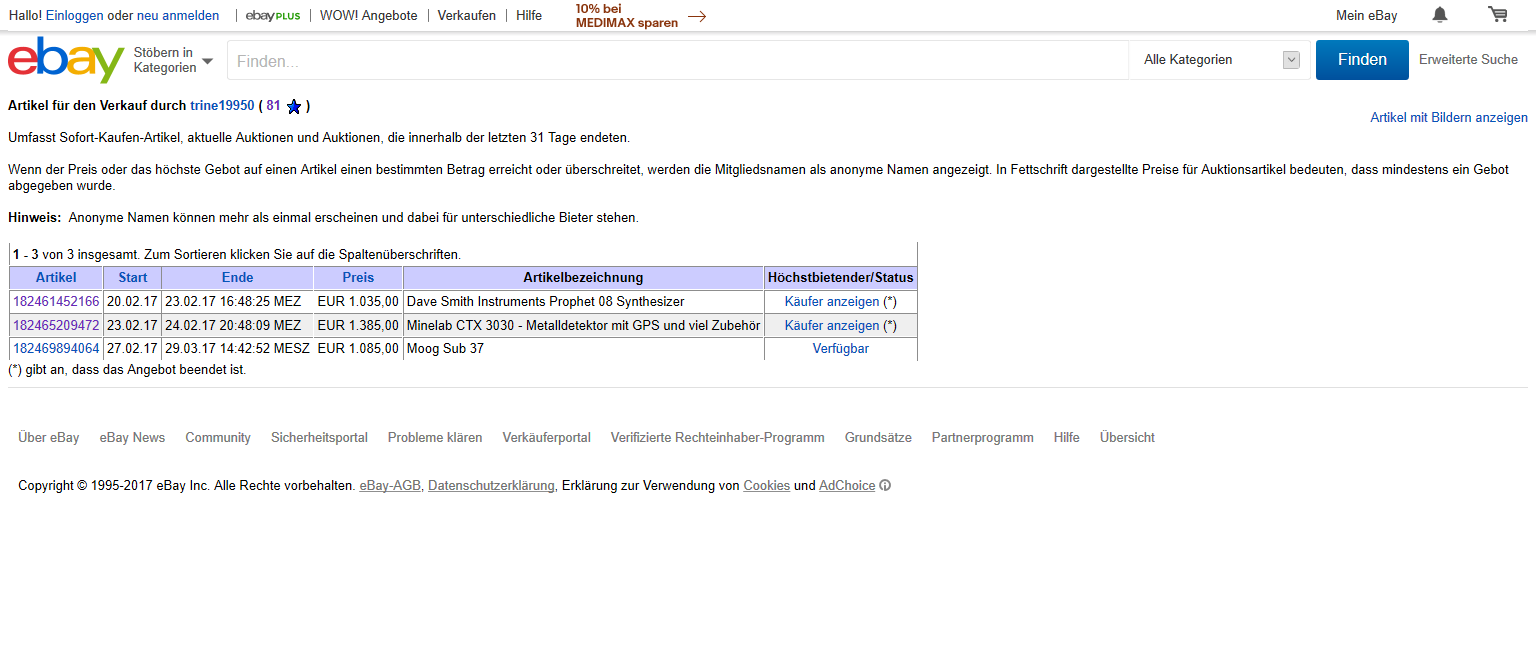Expand the Mein eBay menu
Screen dimensions: 1536x653
1366,16
